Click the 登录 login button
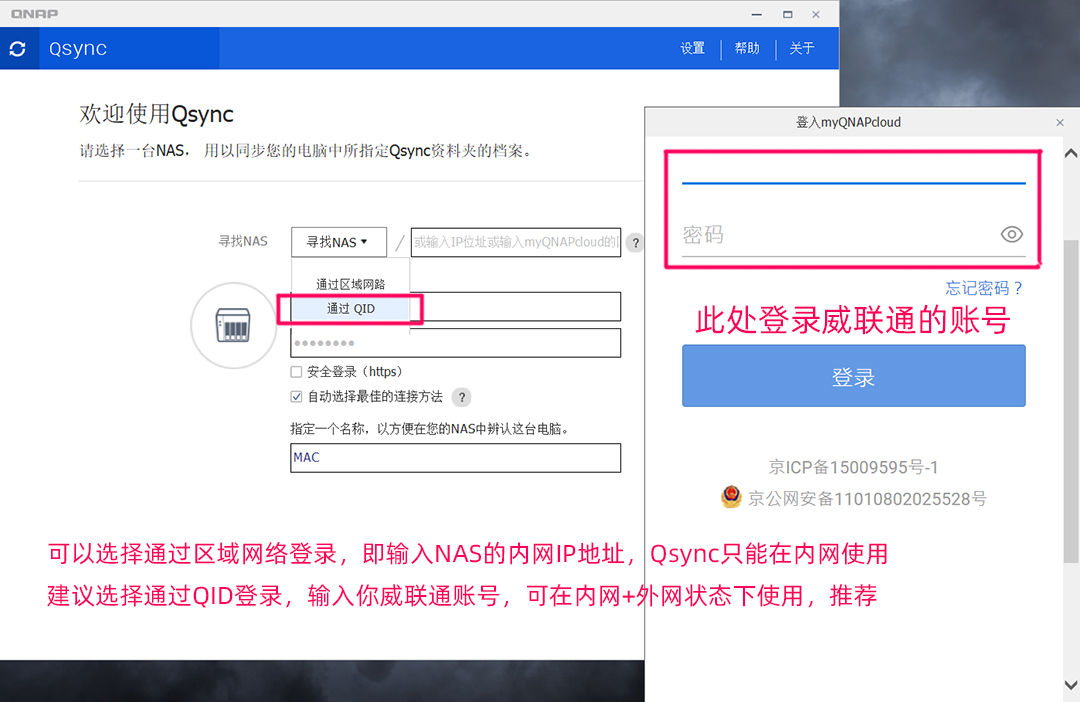 pos(853,375)
